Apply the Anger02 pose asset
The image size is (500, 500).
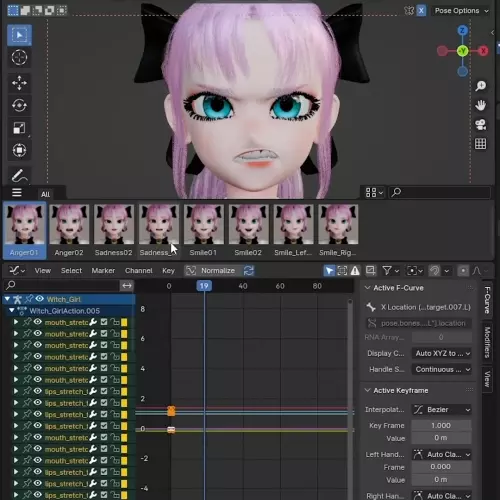[x=69, y=230]
